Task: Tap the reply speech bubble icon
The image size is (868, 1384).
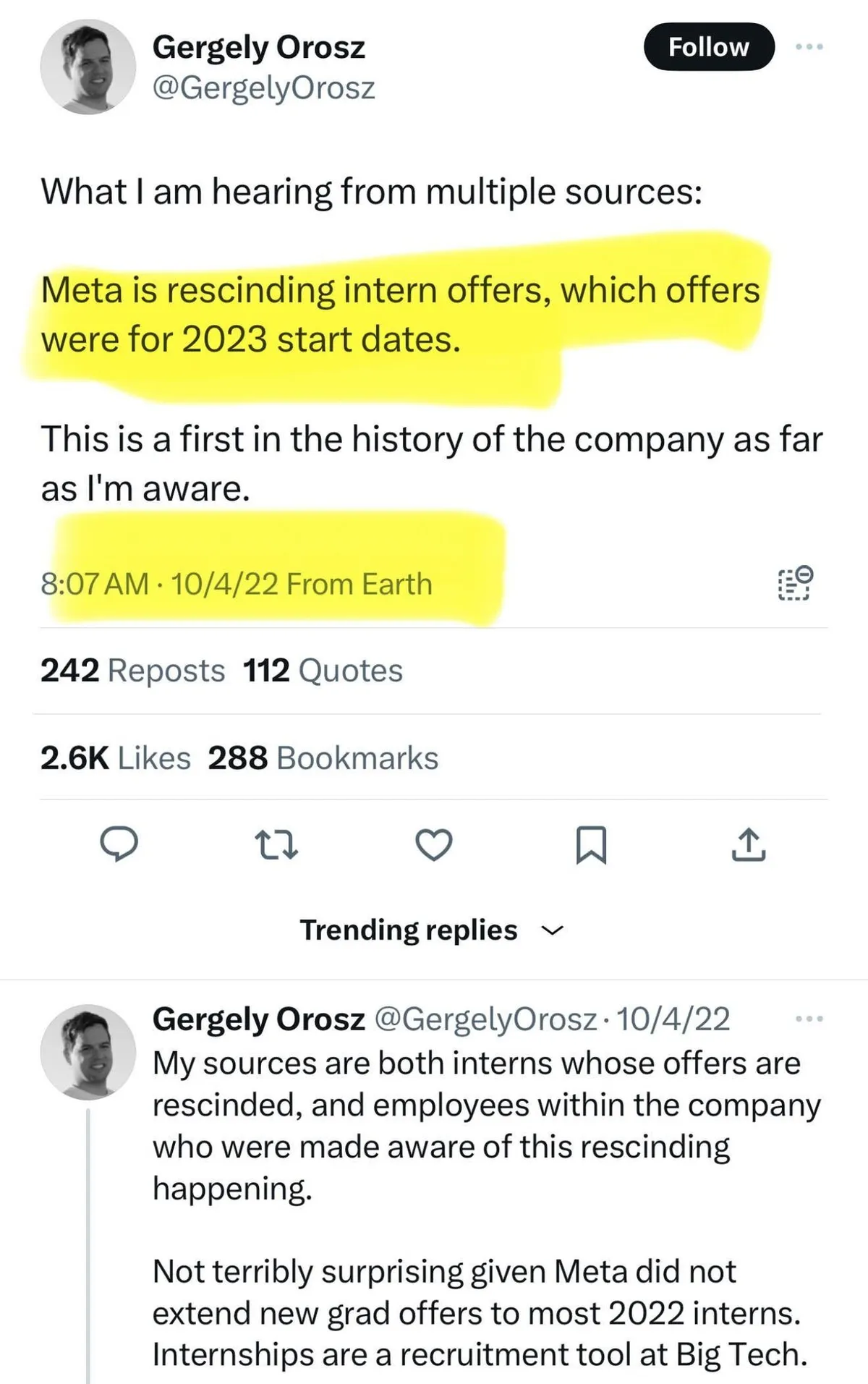Action: click(x=119, y=844)
